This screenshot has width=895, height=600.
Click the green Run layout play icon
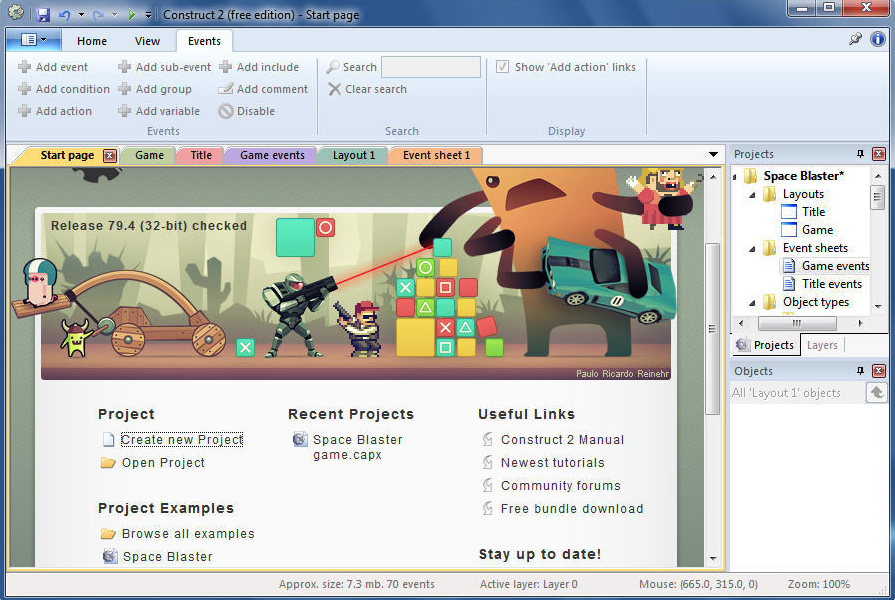tap(132, 14)
